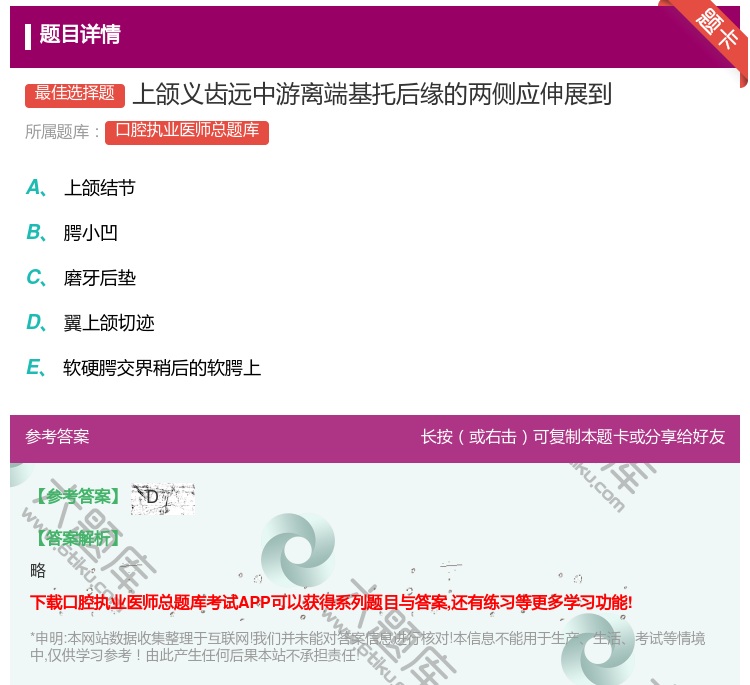Select option A 上颌结节

(99, 188)
